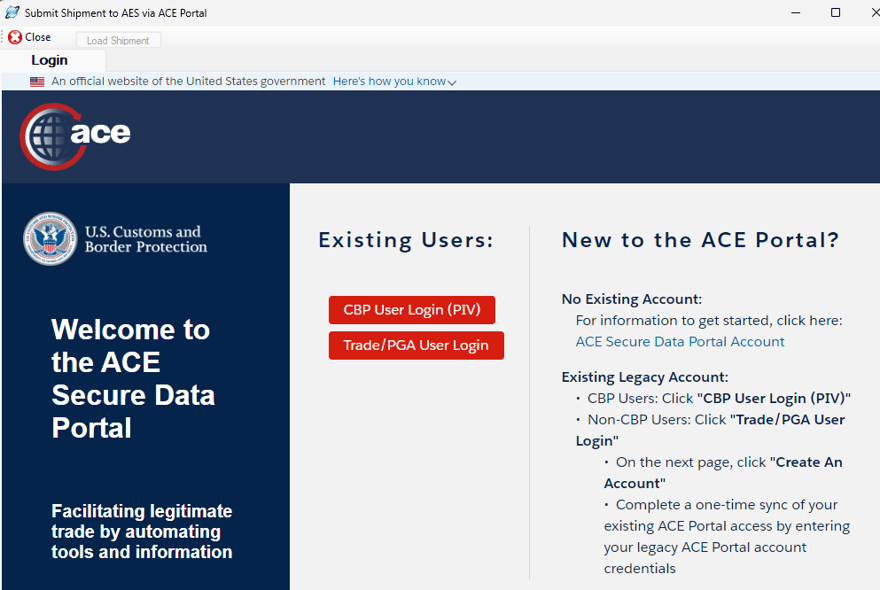Click the "Existing Users:" heading
The height and width of the screenshot is (590, 880).
[406, 240]
